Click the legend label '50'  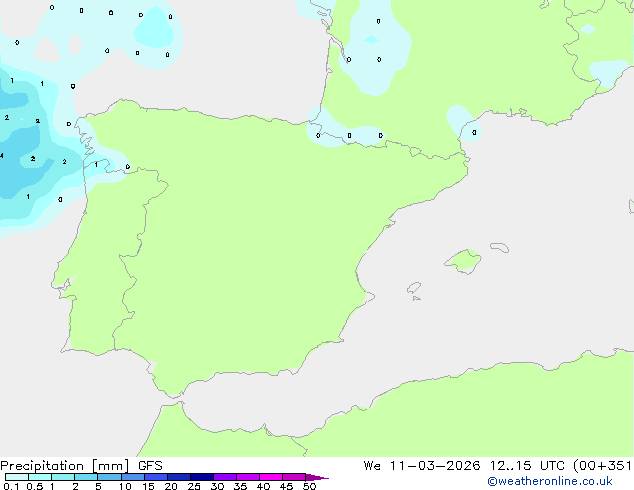(x=309, y=486)
